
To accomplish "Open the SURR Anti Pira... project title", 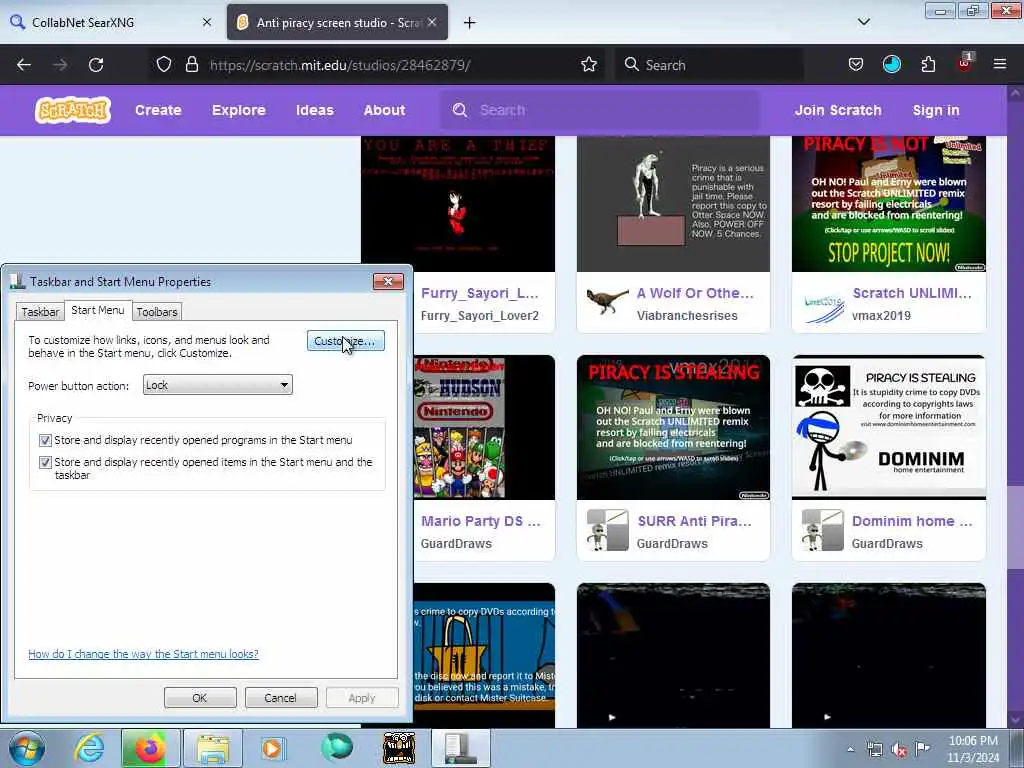I will pyautogui.click(x=695, y=520).
